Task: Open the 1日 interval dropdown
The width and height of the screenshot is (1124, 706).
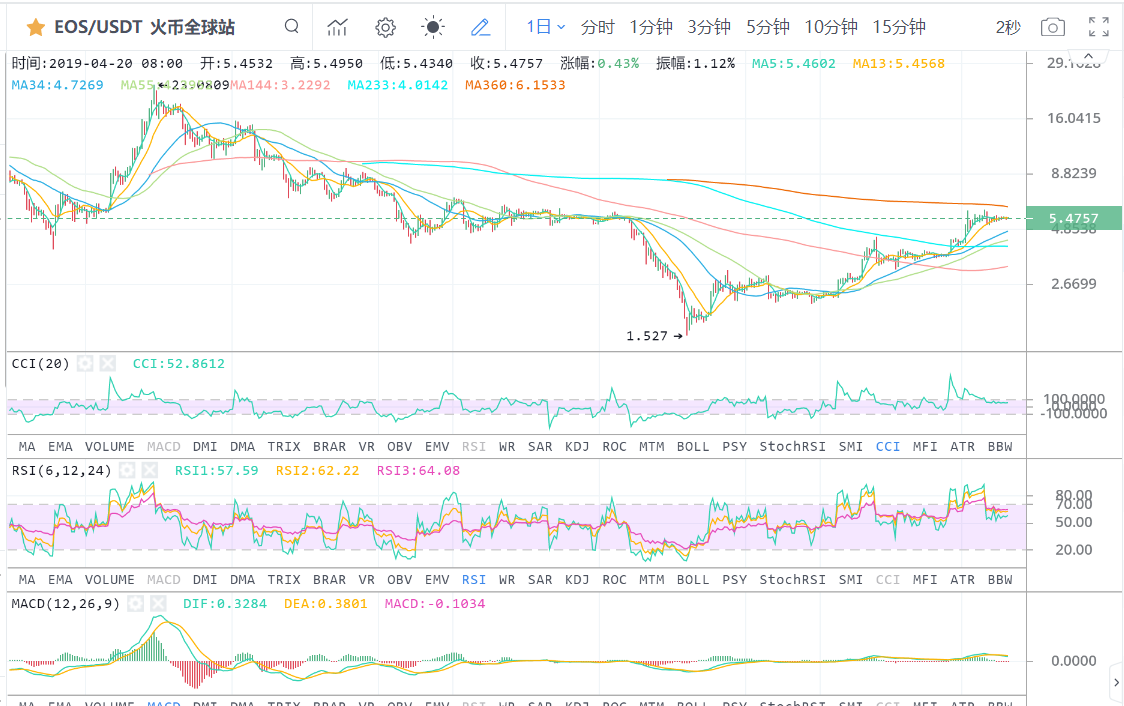Action: [x=546, y=27]
